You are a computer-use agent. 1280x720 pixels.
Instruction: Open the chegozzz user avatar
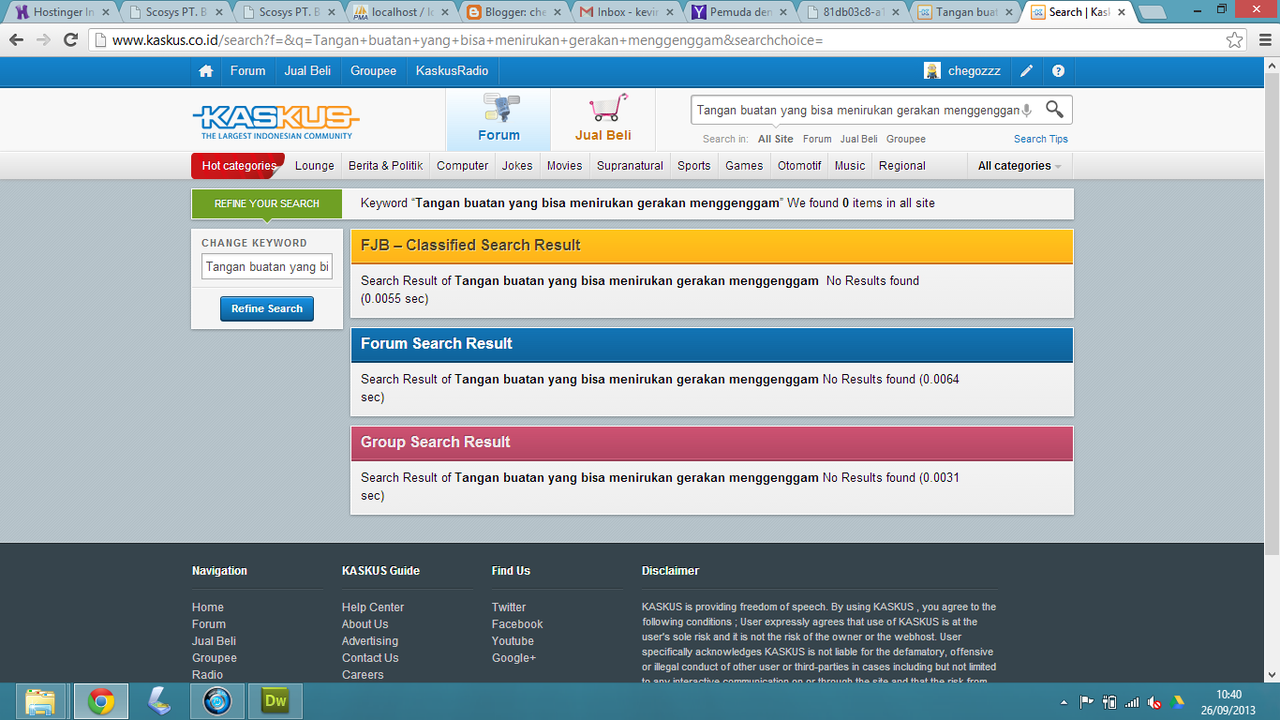932,71
